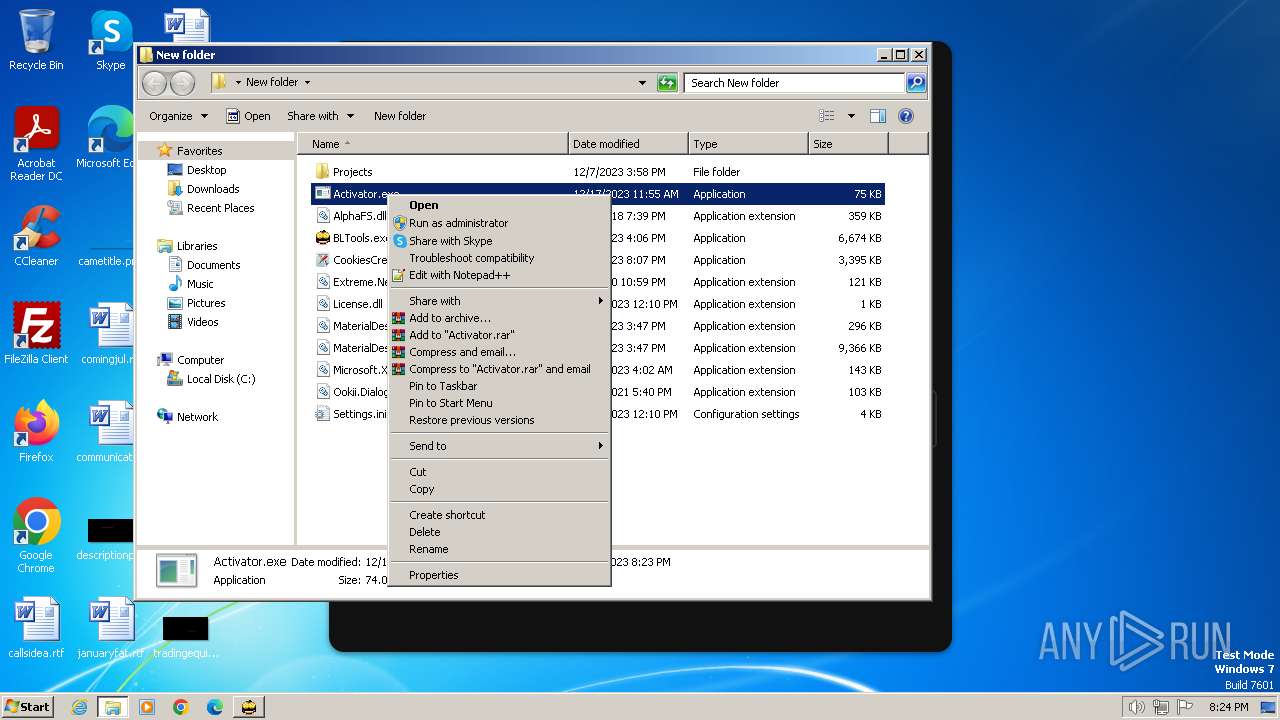Click the Action Center flag tray icon
This screenshot has height=720, width=1280.
click(x=1186, y=707)
